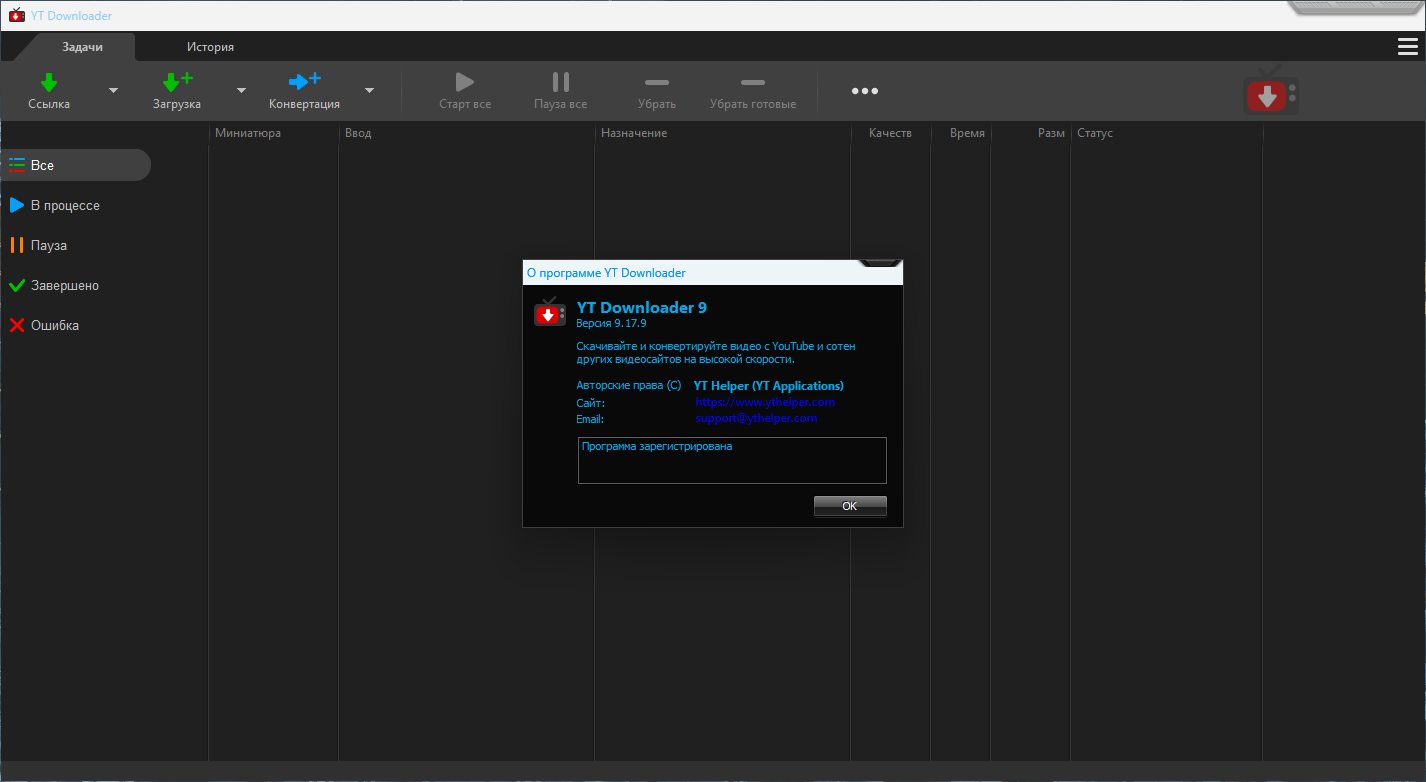
Task: Expand the Конвертация dropdown arrow
Action: tap(369, 91)
